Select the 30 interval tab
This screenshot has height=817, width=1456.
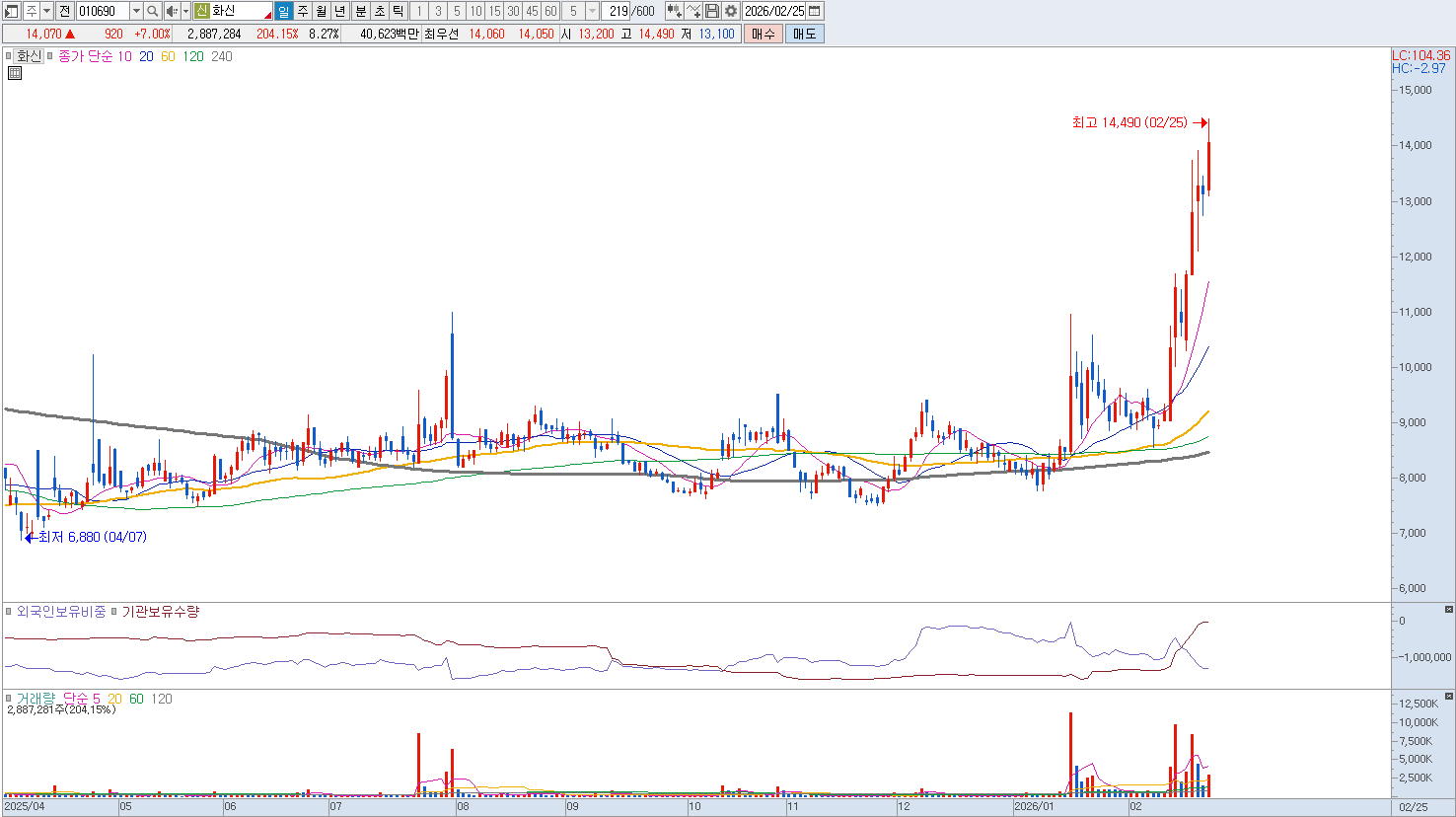tap(513, 11)
